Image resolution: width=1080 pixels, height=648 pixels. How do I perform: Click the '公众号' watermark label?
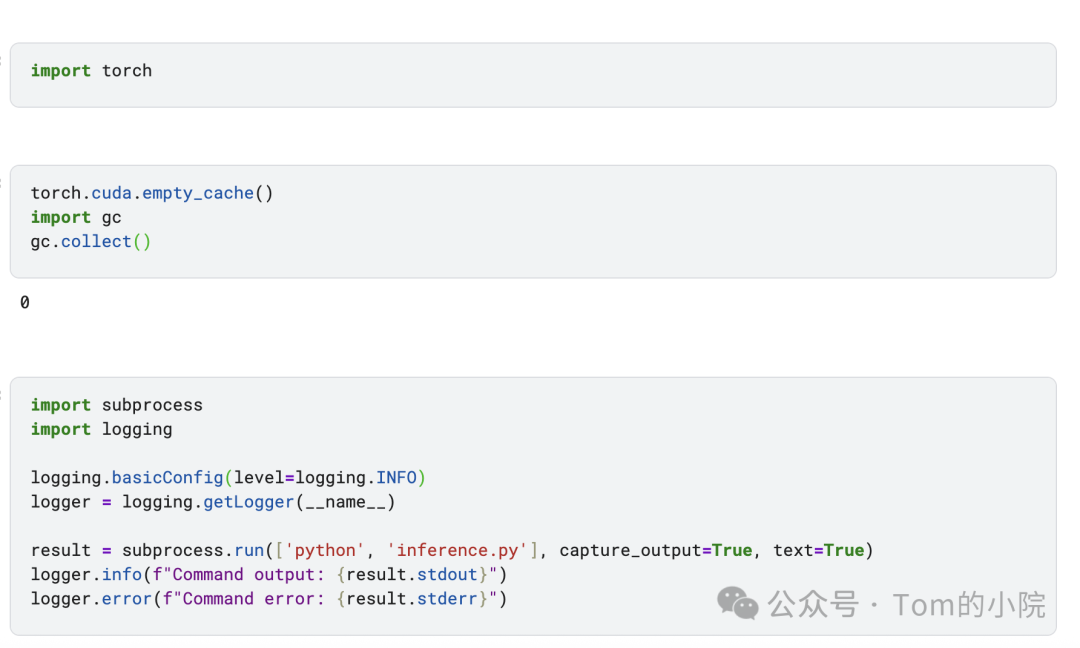tap(813, 604)
